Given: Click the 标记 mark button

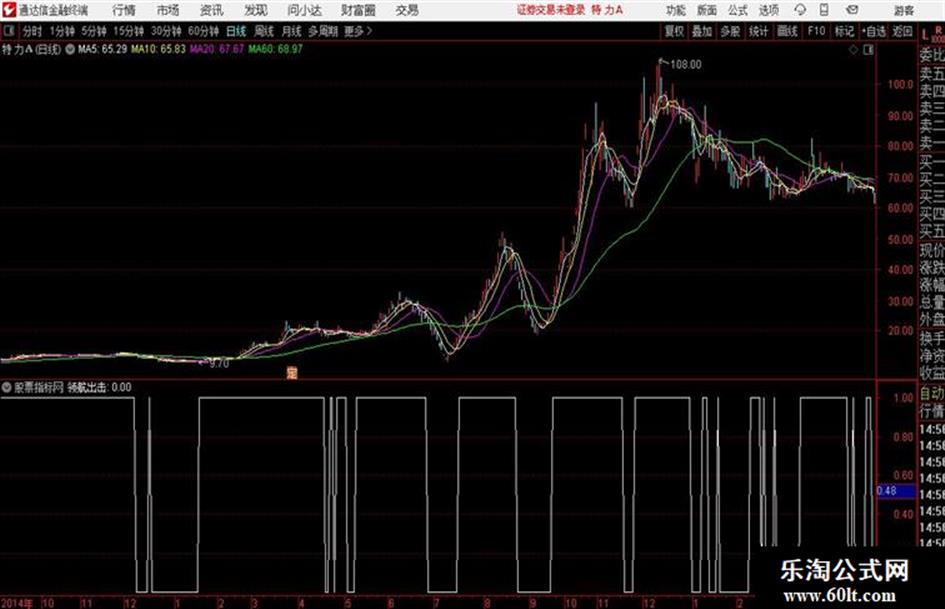Looking at the screenshot, I should pyautogui.click(x=844, y=31).
